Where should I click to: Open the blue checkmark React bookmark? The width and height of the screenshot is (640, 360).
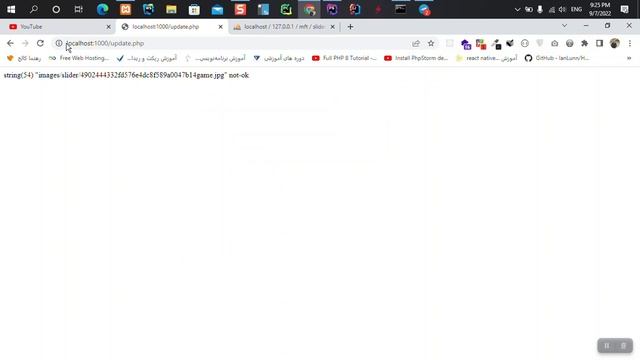pyautogui.click(x=147, y=58)
